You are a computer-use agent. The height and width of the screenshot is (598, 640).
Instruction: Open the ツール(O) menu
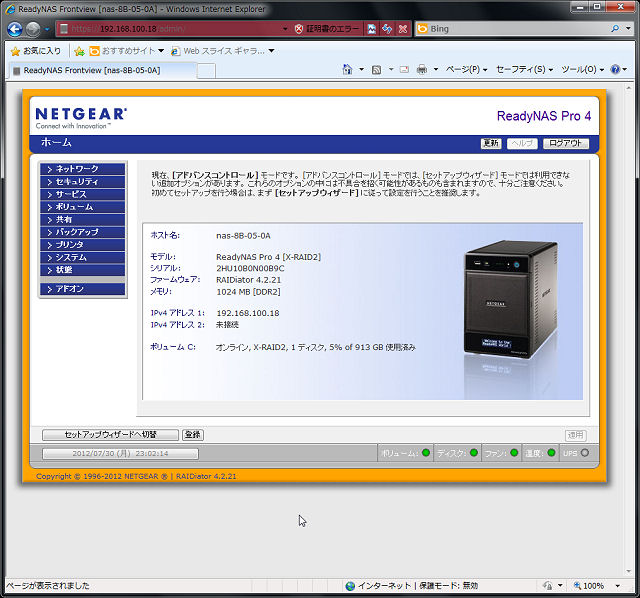582,70
